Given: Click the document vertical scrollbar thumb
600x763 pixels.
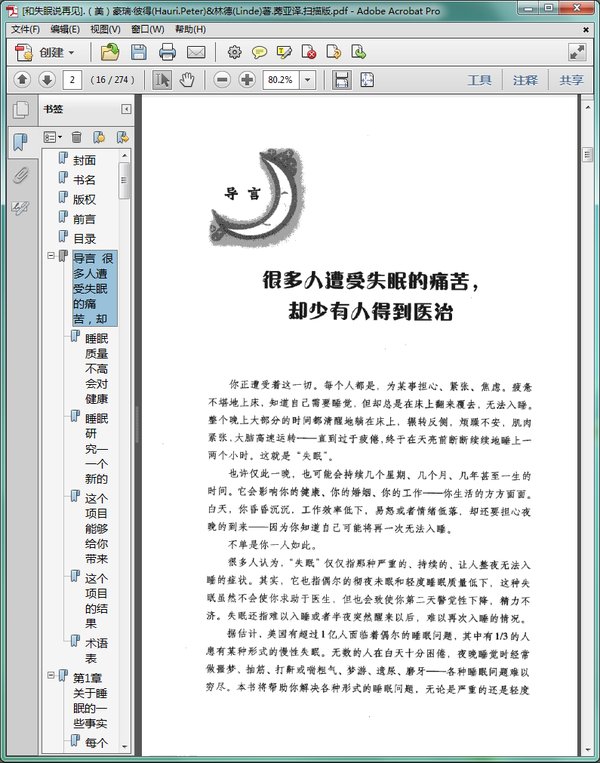Looking at the screenshot, I should point(587,155).
